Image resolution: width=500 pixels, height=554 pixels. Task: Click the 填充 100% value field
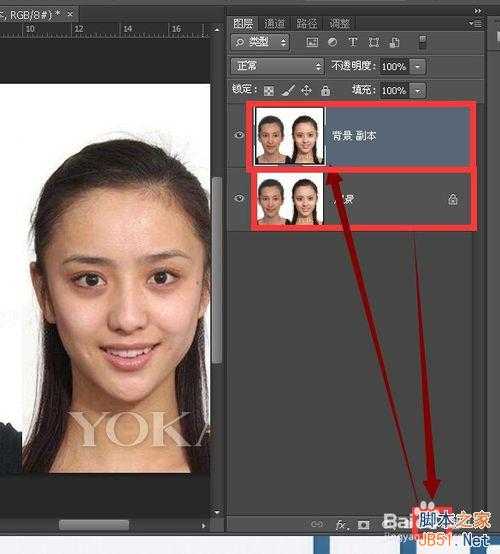pyautogui.click(x=395, y=91)
